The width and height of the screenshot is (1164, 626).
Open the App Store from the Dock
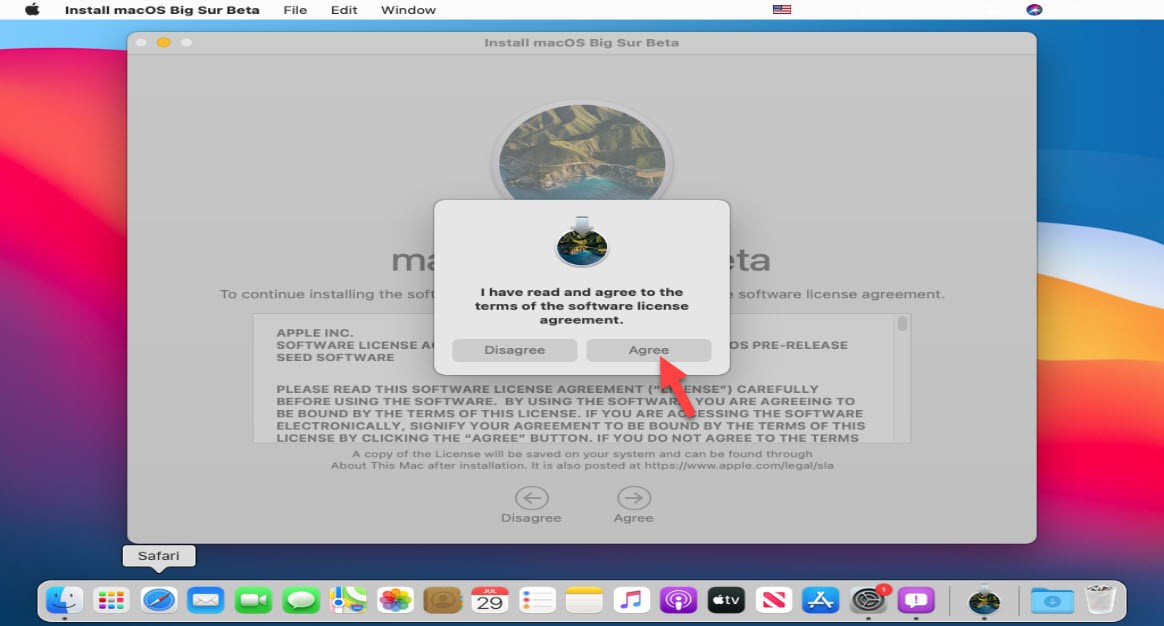[820, 600]
